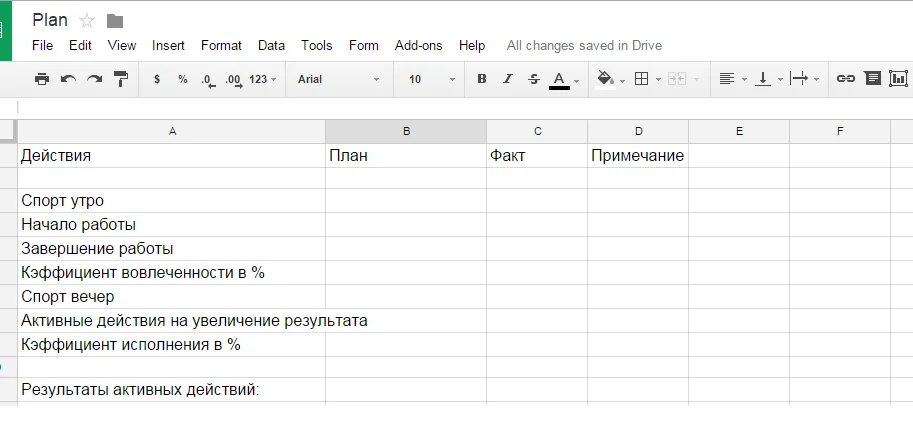Format as percent
This screenshot has width=913, height=422.
click(183, 79)
